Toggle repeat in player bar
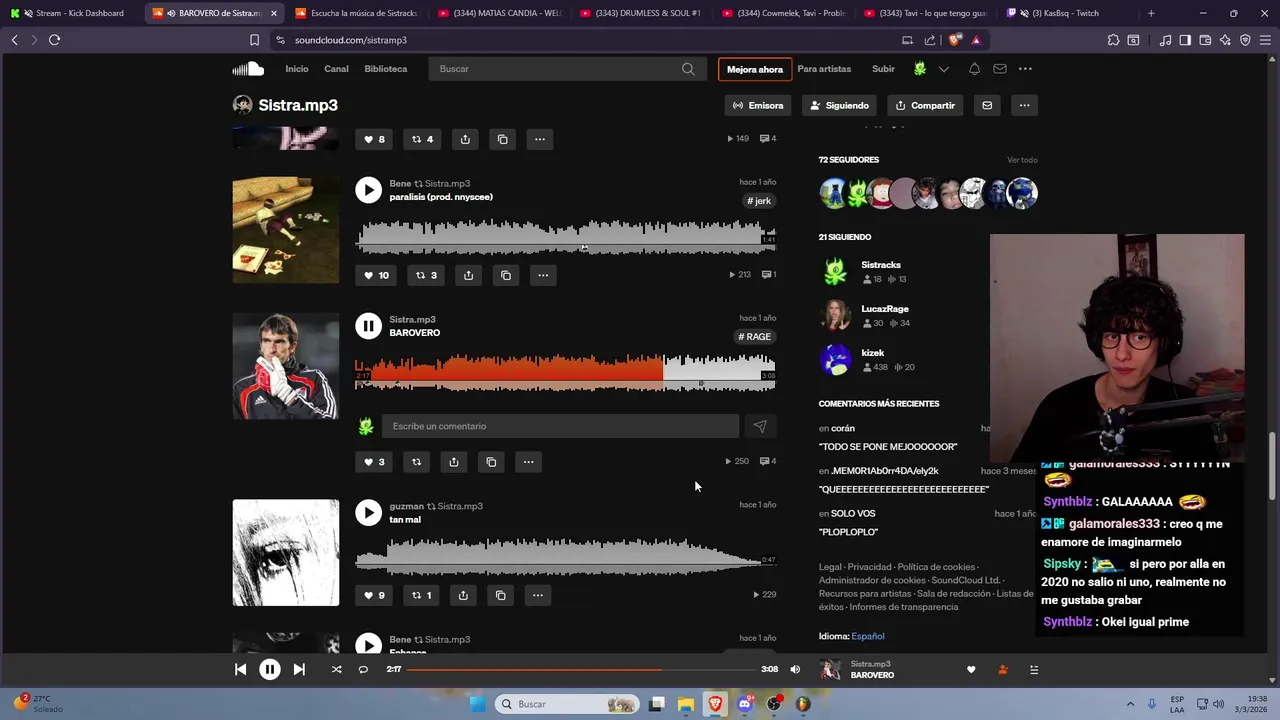Screen dimensions: 1280x720 tap(363, 669)
